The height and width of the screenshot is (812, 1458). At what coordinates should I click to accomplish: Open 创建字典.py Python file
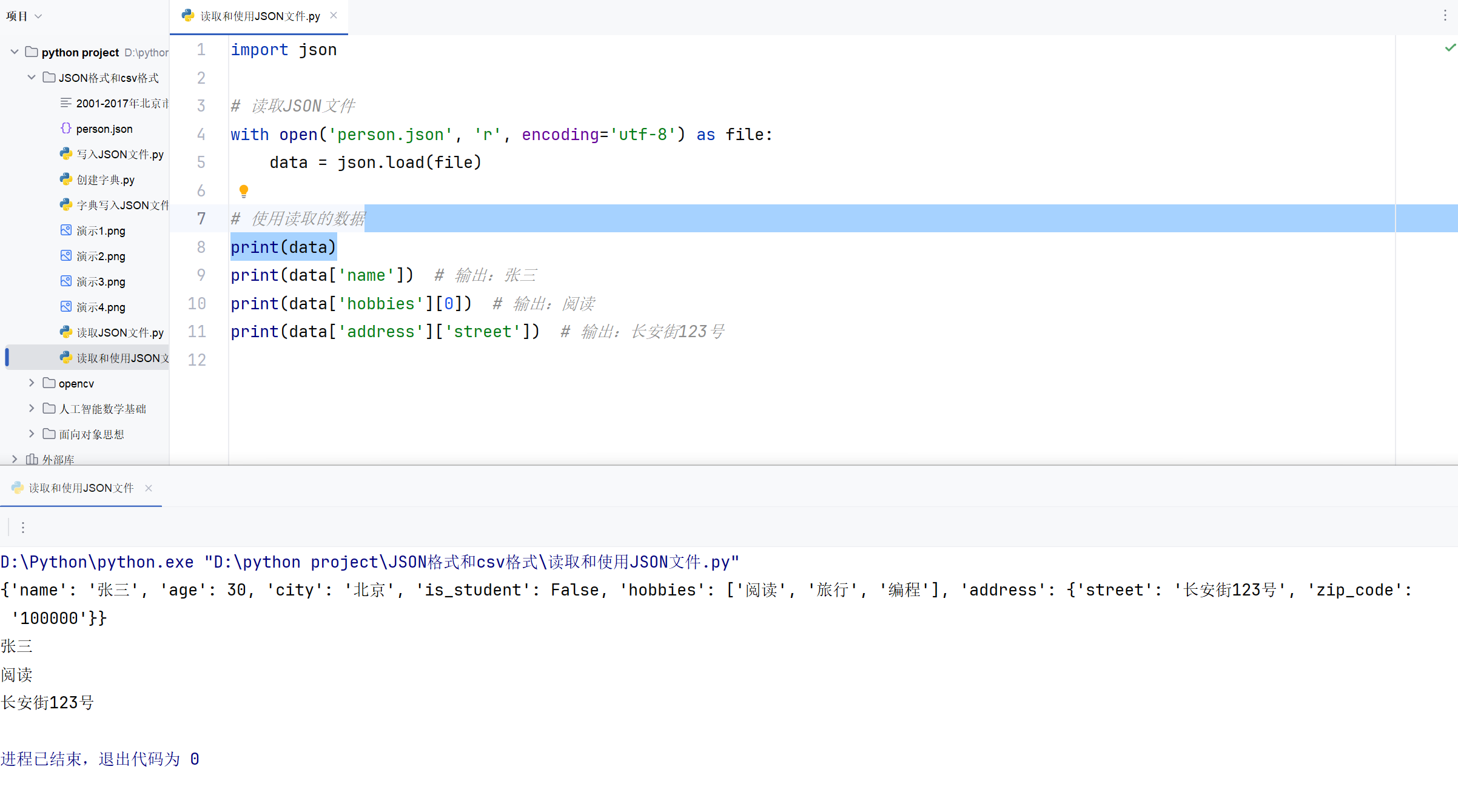pyautogui.click(x=105, y=180)
